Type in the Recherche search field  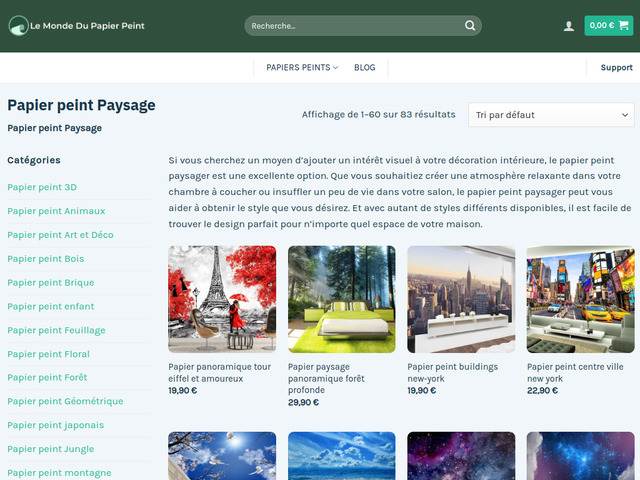point(350,26)
